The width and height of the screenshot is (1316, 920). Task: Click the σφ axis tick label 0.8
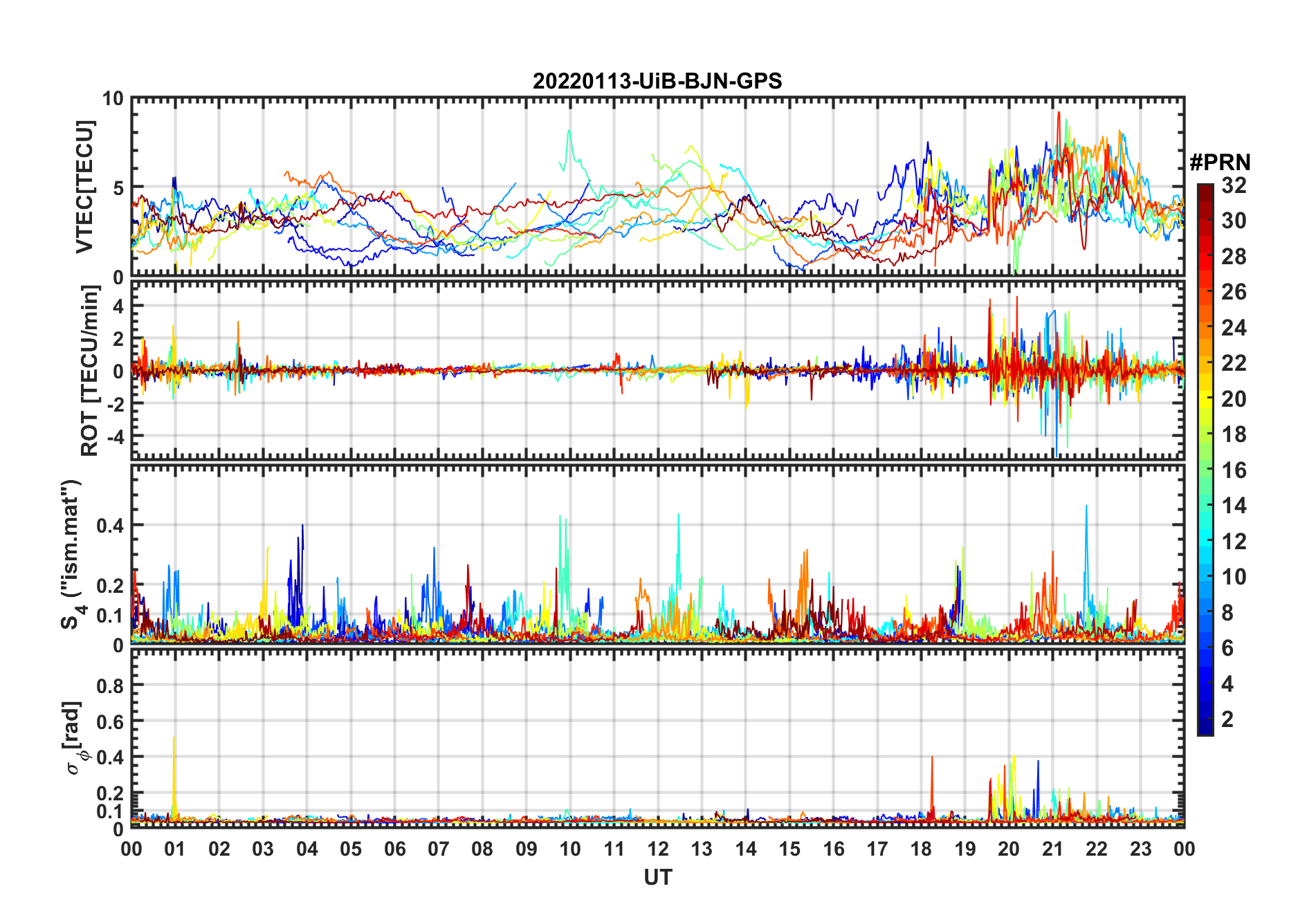[x=111, y=686]
